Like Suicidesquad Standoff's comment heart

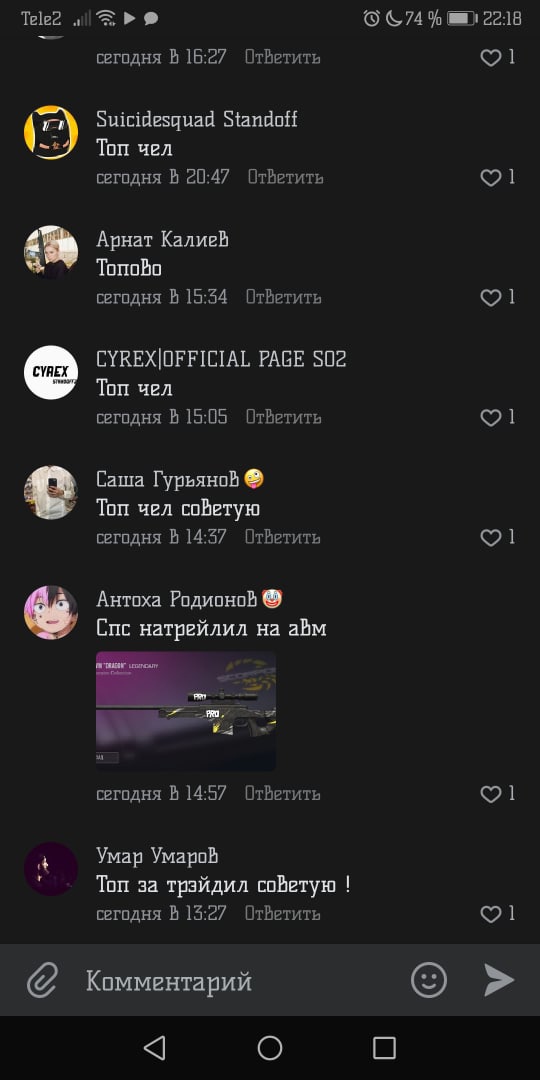[490, 178]
